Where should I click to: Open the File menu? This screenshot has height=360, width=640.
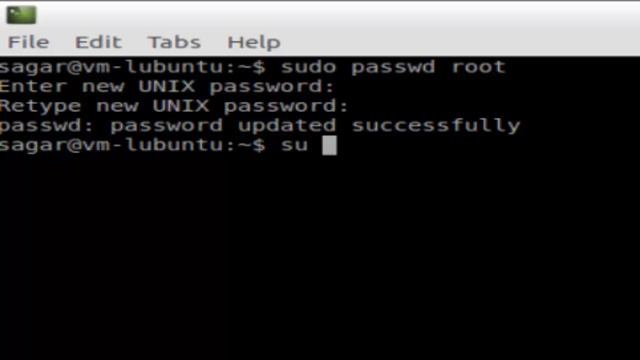pos(29,42)
